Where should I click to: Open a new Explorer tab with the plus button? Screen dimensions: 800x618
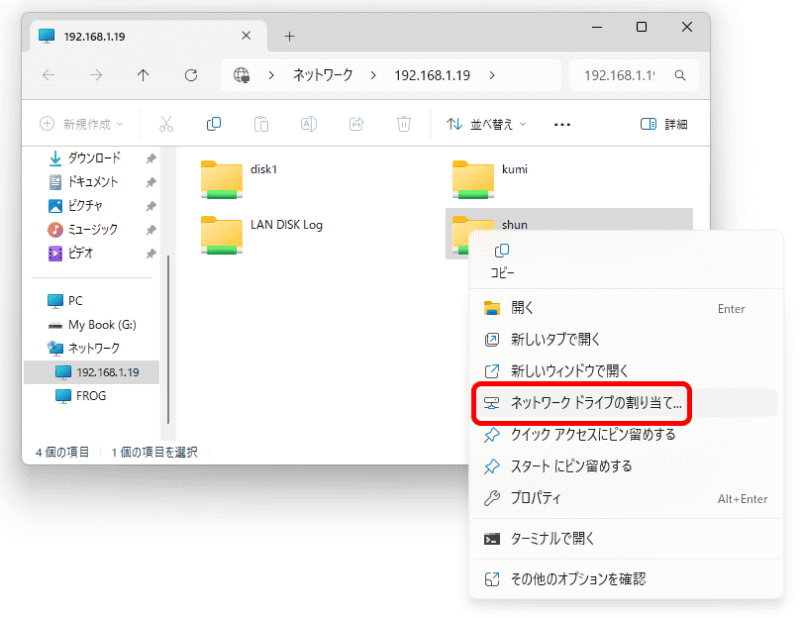pyautogui.click(x=289, y=36)
